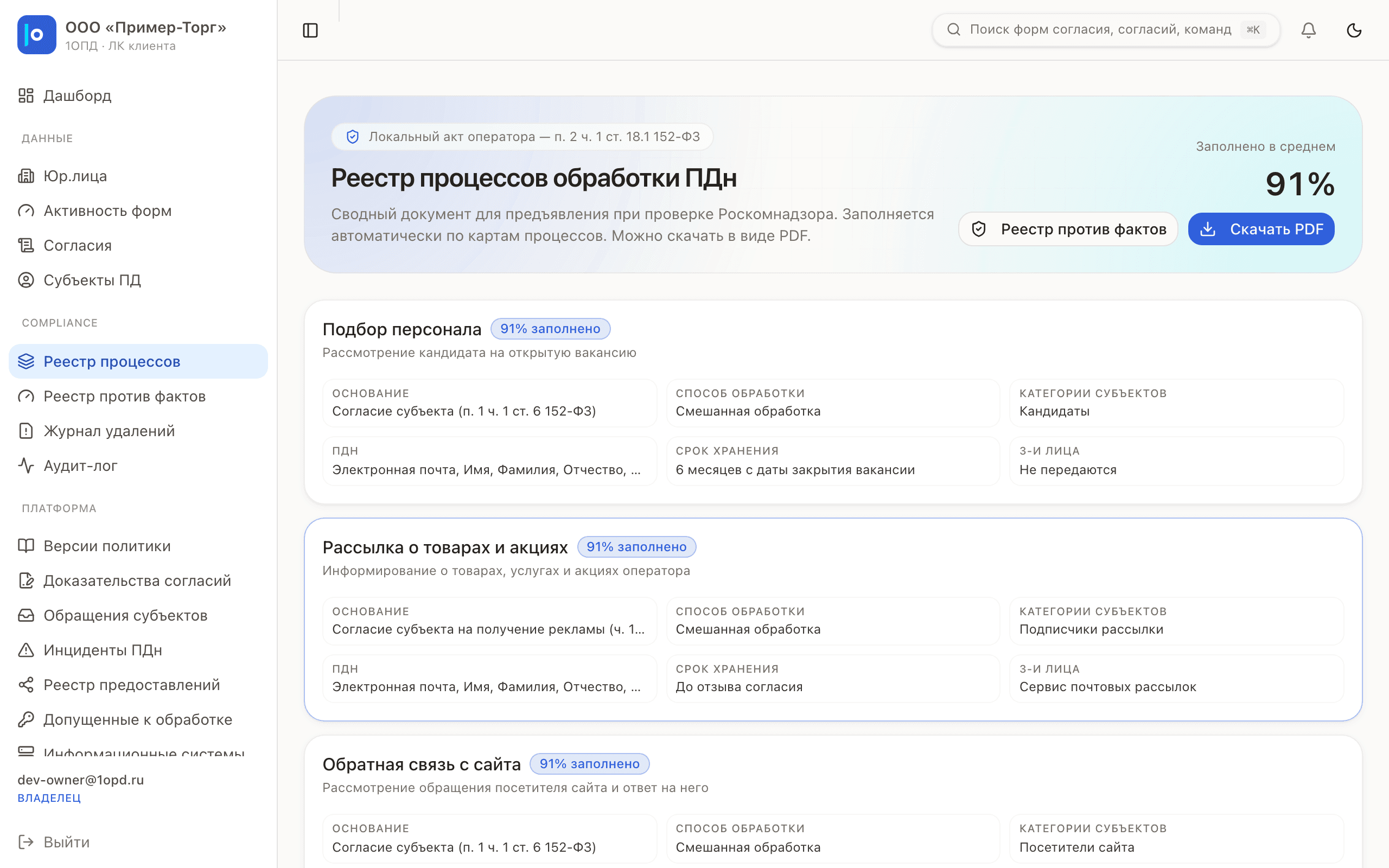The height and width of the screenshot is (868, 1389).
Task: Go to Версии политики
Action: tap(138, 546)
